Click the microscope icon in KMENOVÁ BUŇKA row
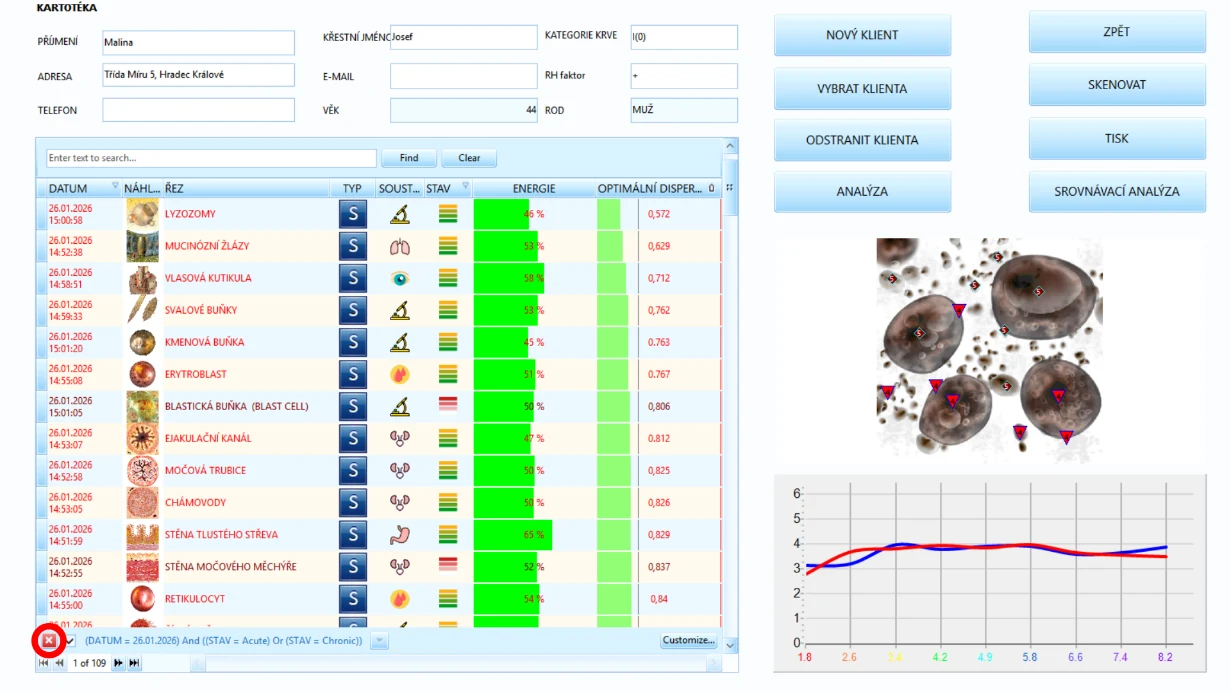 coord(400,342)
